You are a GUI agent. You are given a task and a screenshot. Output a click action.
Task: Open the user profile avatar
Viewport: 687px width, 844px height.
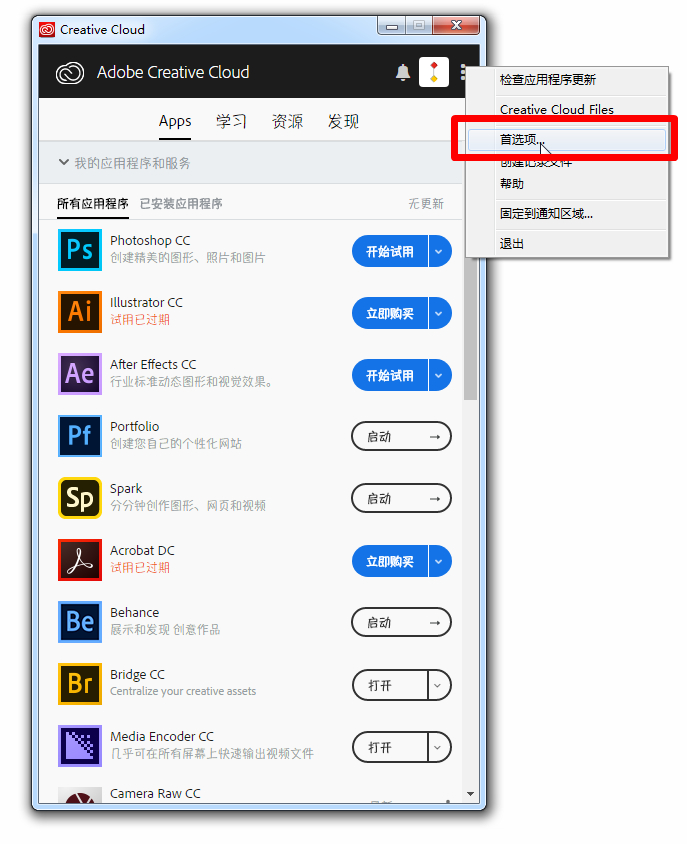(x=434, y=72)
